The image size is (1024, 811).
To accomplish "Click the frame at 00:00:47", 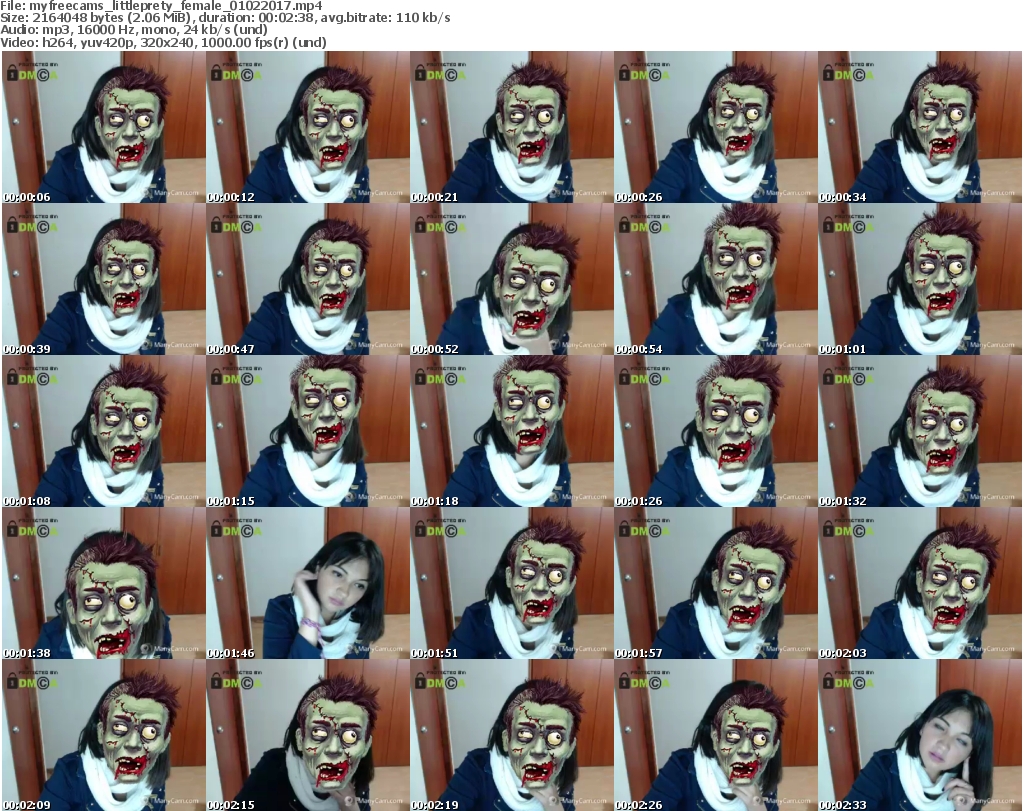I will 308,279.
